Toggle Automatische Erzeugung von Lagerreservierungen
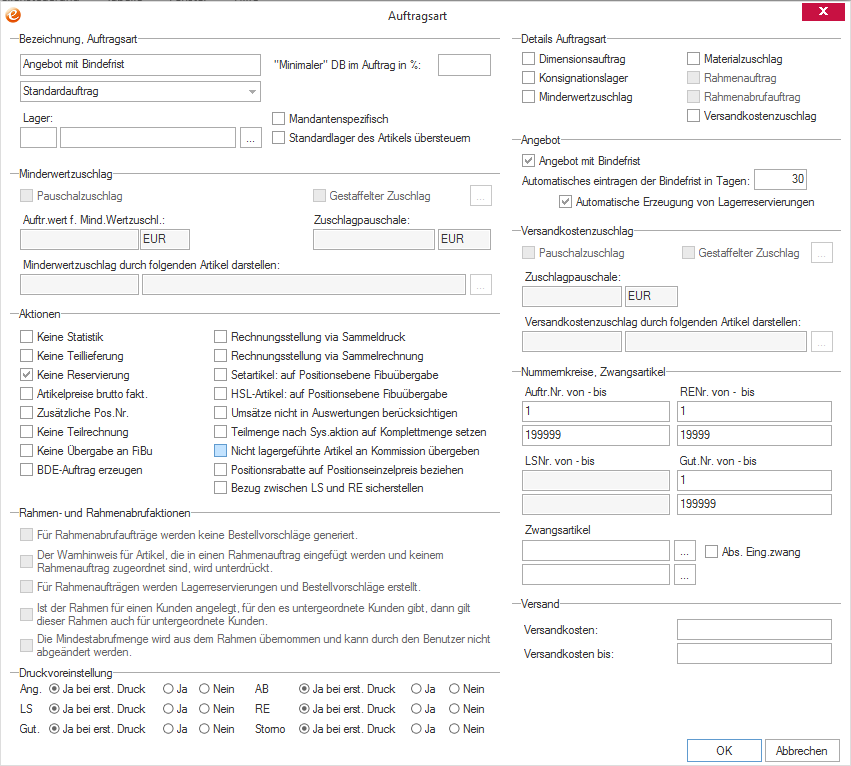Viewport: 851px width, 766px height. (x=565, y=202)
